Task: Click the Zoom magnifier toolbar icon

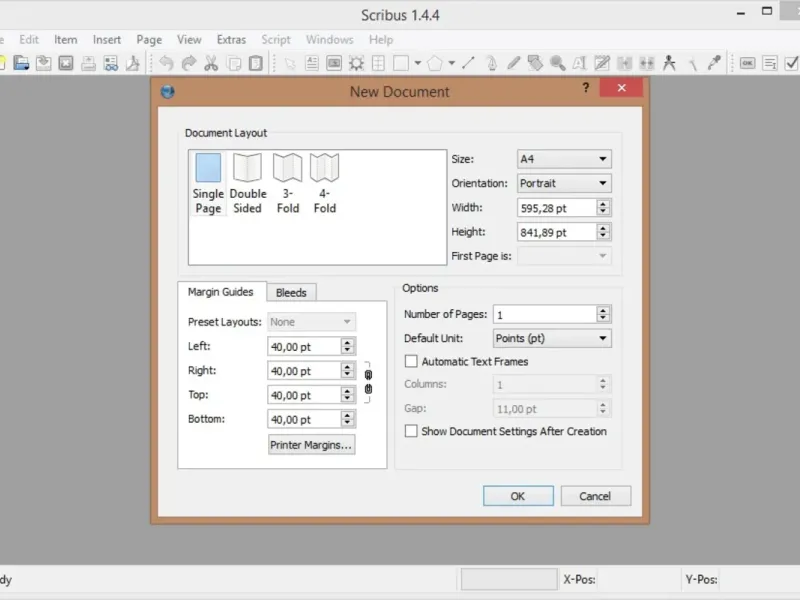Action: [558, 63]
